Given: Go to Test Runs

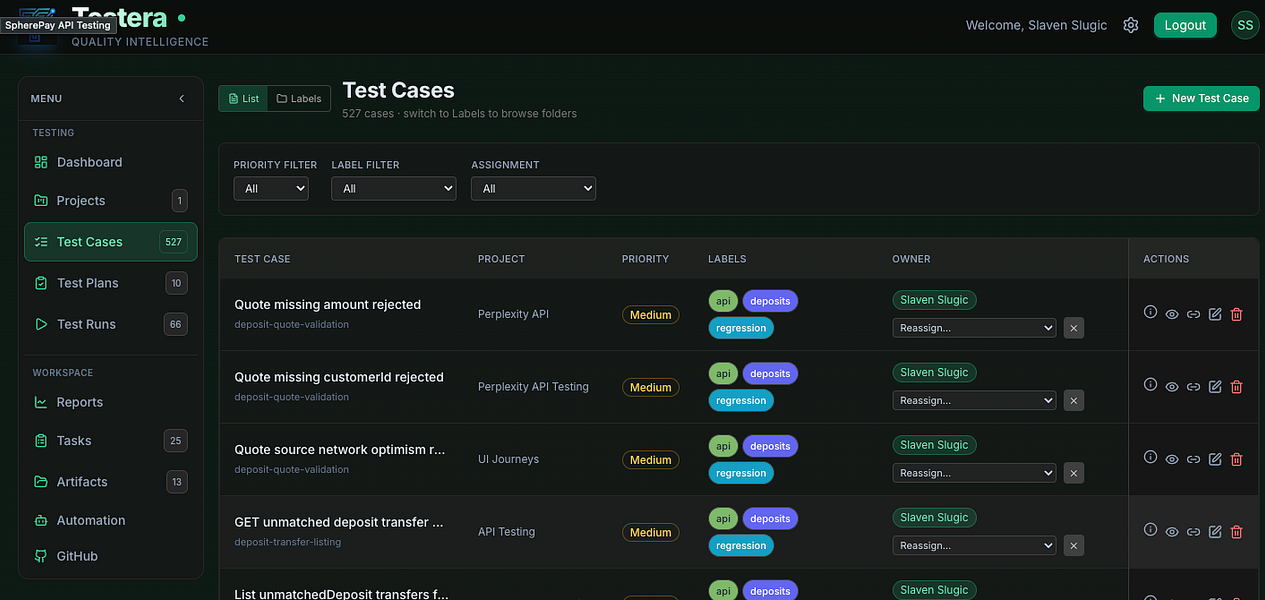Looking at the screenshot, I should coord(110,324).
